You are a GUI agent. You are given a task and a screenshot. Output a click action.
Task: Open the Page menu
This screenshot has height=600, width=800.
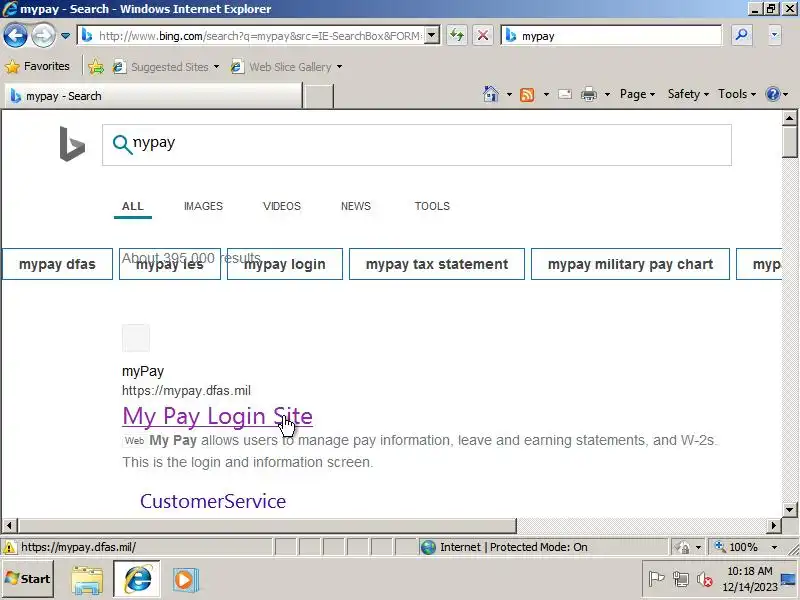637,94
